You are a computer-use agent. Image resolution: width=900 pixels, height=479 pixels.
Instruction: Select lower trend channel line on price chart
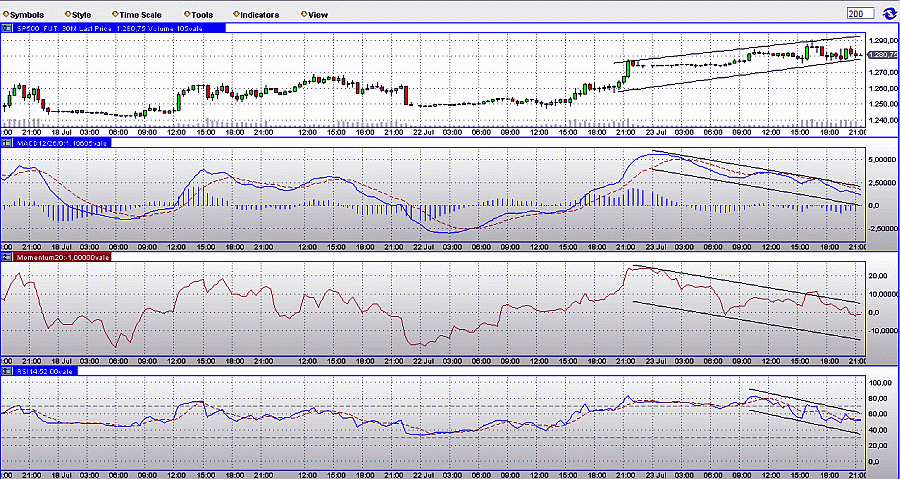[x=738, y=75]
